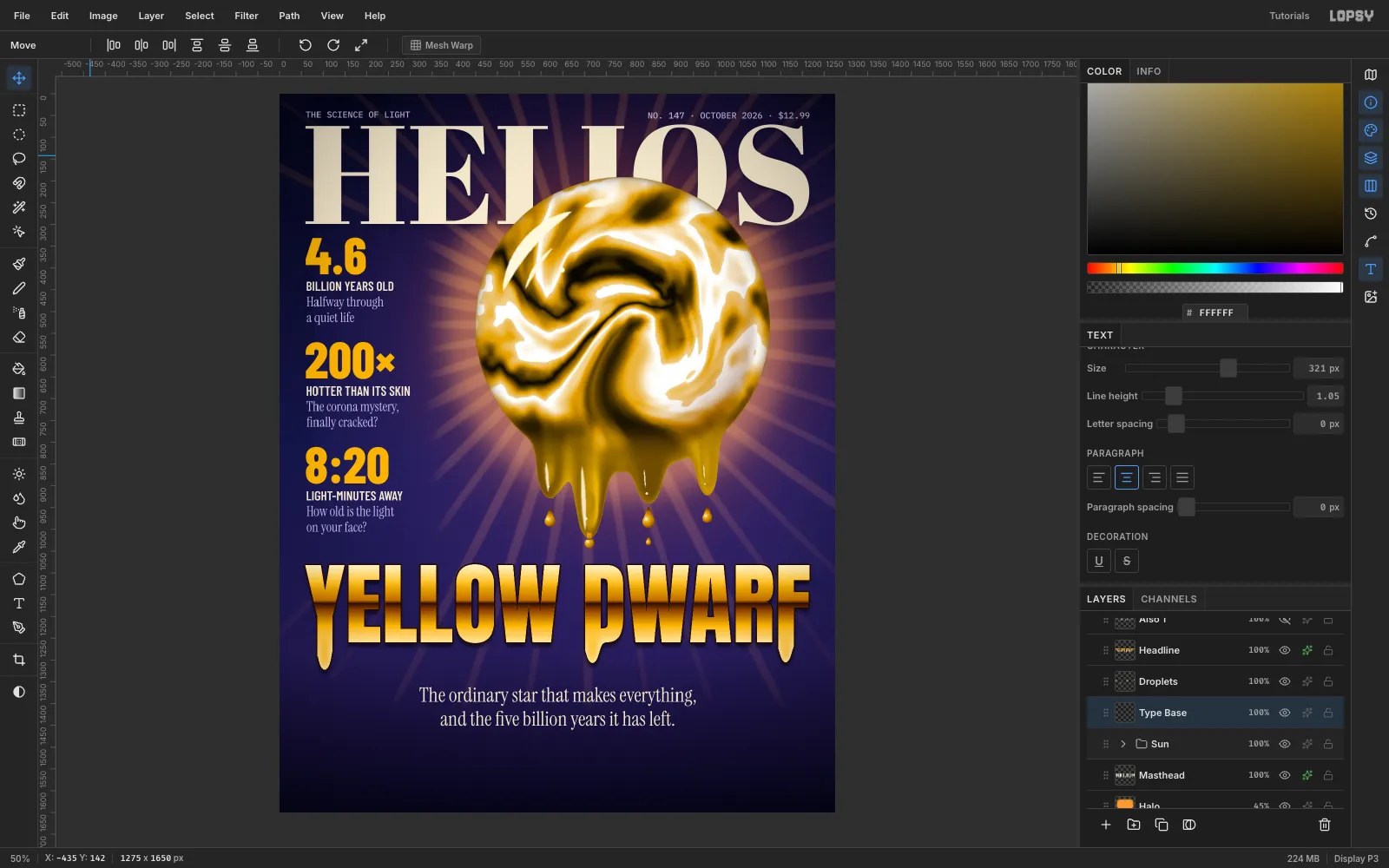Choose the Pen path tool
The height and width of the screenshot is (868, 1389).
coord(19,628)
